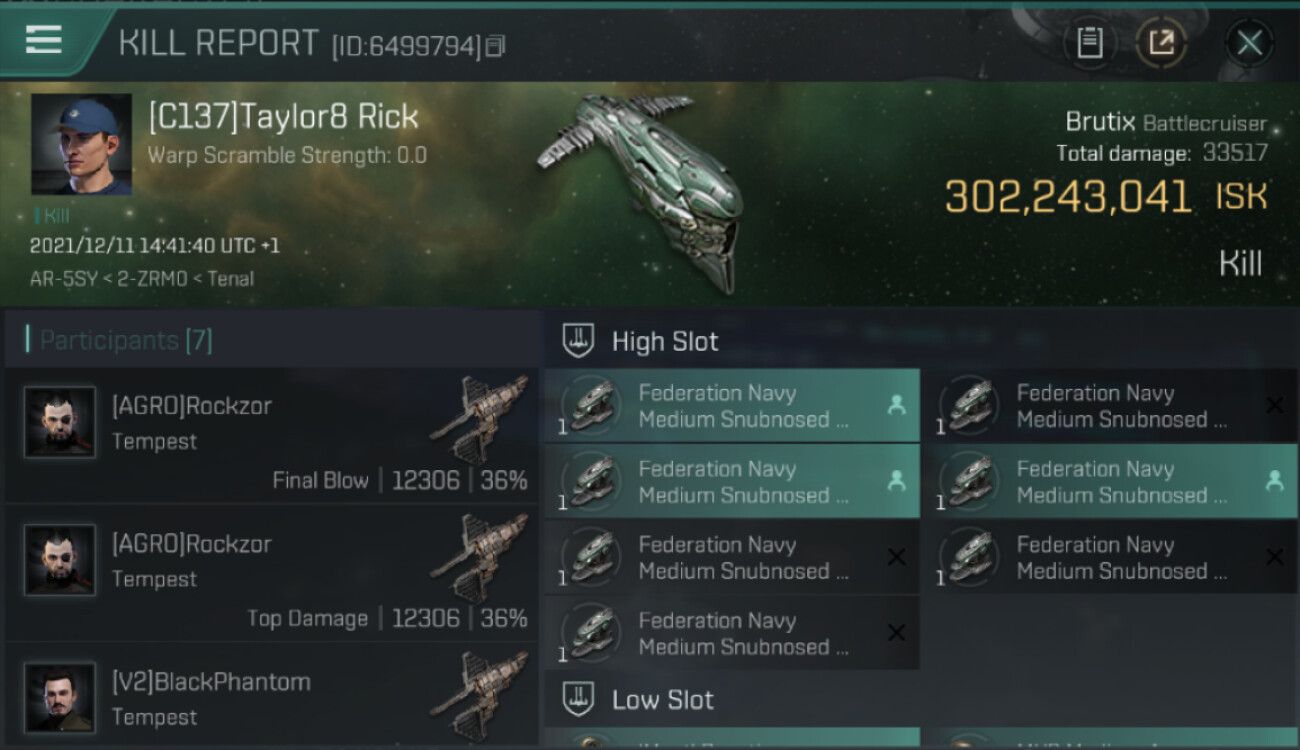Open BlackPhantom's character portrait
Image resolution: width=1300 pixels, height=750 pixels.
[x=60, y=697]
